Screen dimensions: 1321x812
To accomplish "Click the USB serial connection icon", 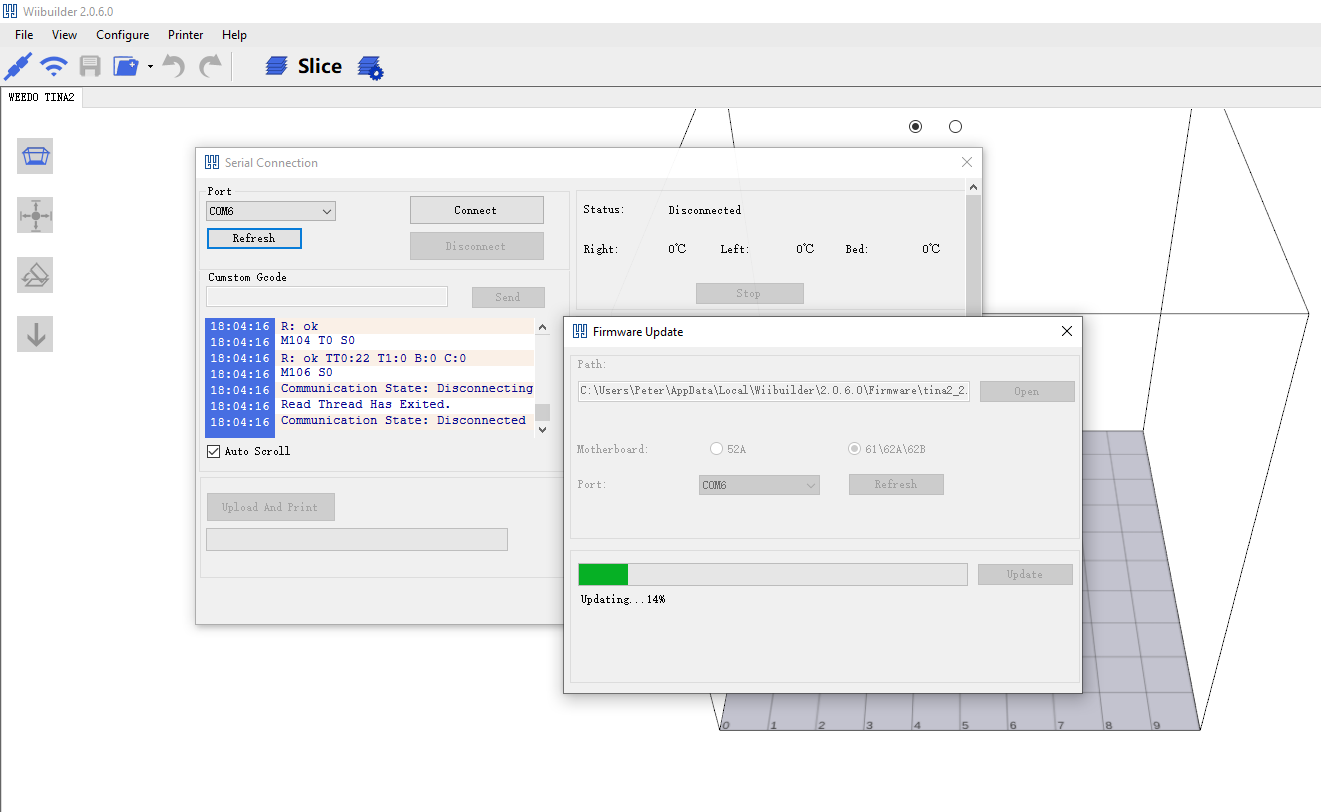I will [x=18, y=66].
